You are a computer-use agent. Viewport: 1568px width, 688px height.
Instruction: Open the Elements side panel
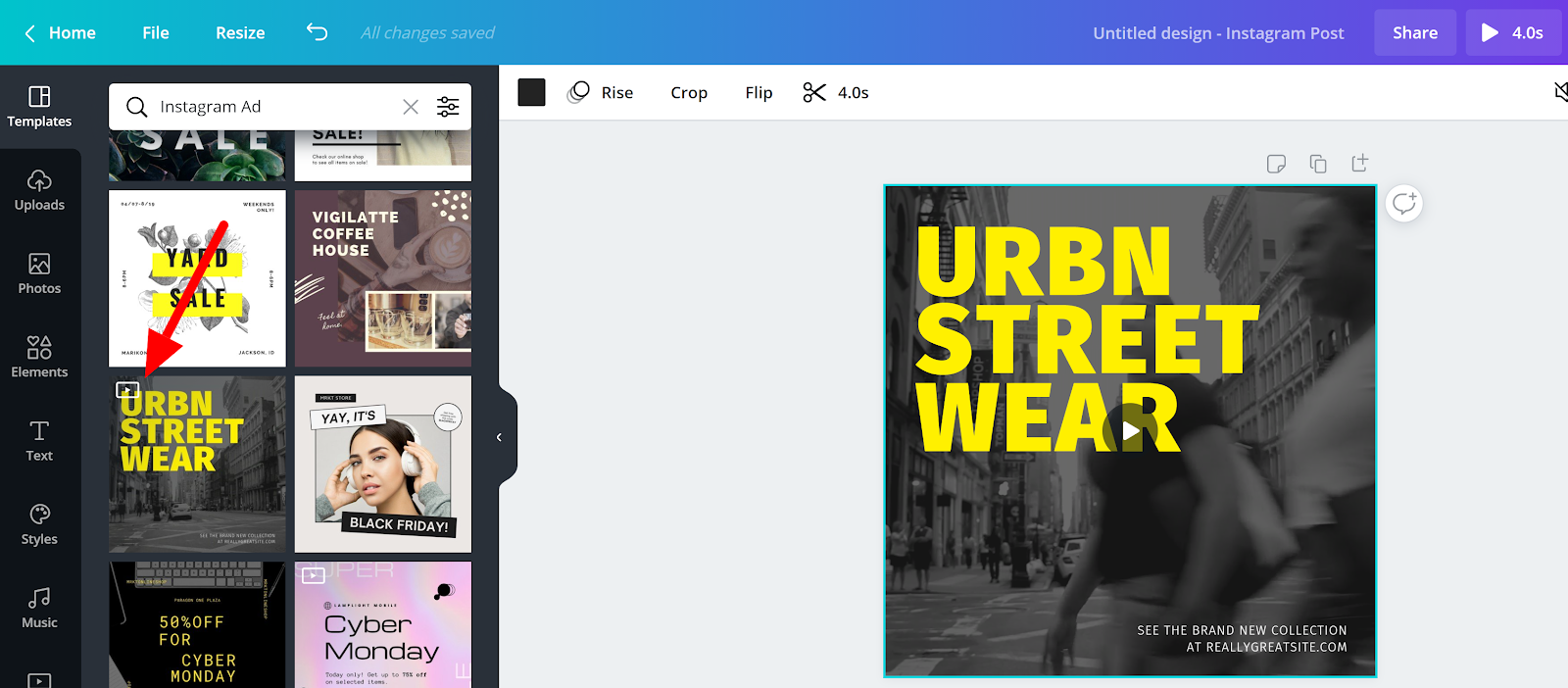[39, 357]
